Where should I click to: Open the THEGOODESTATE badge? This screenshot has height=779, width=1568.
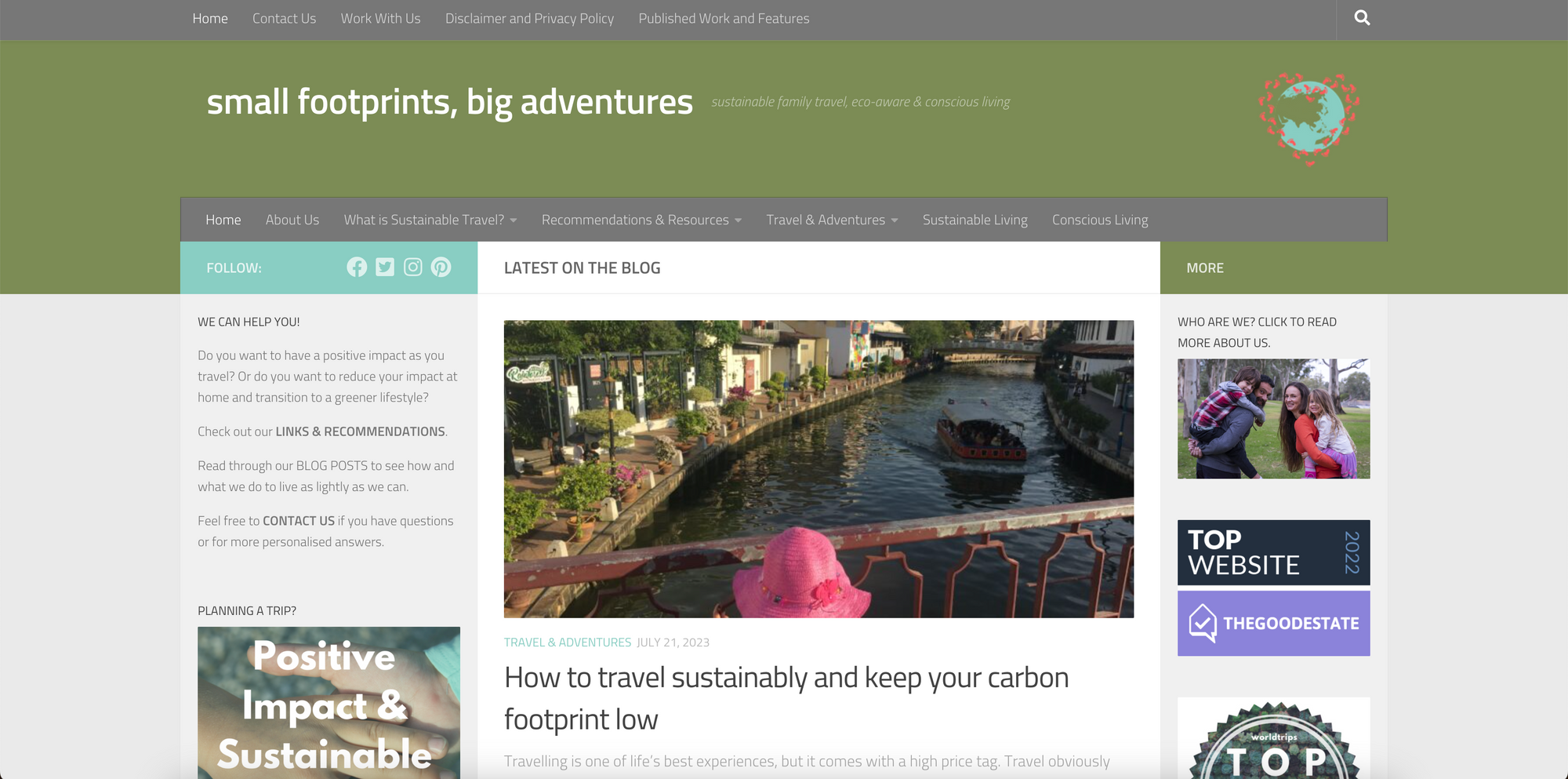(1272, 623)
